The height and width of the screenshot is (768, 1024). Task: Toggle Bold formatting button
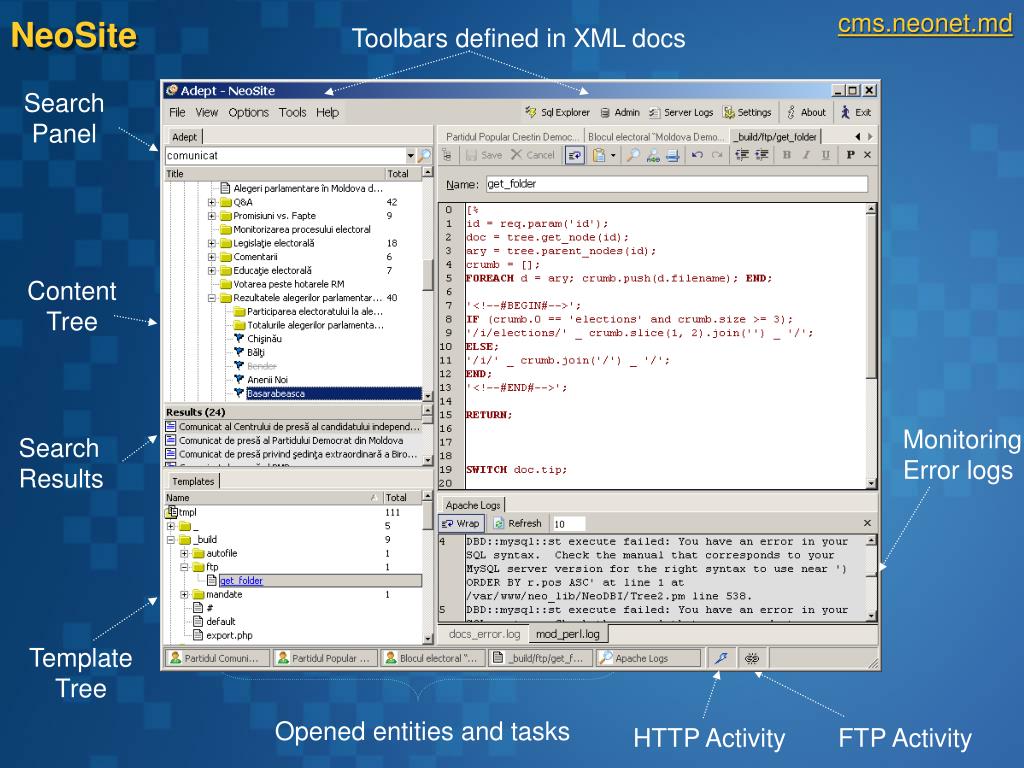pos(787,155)
